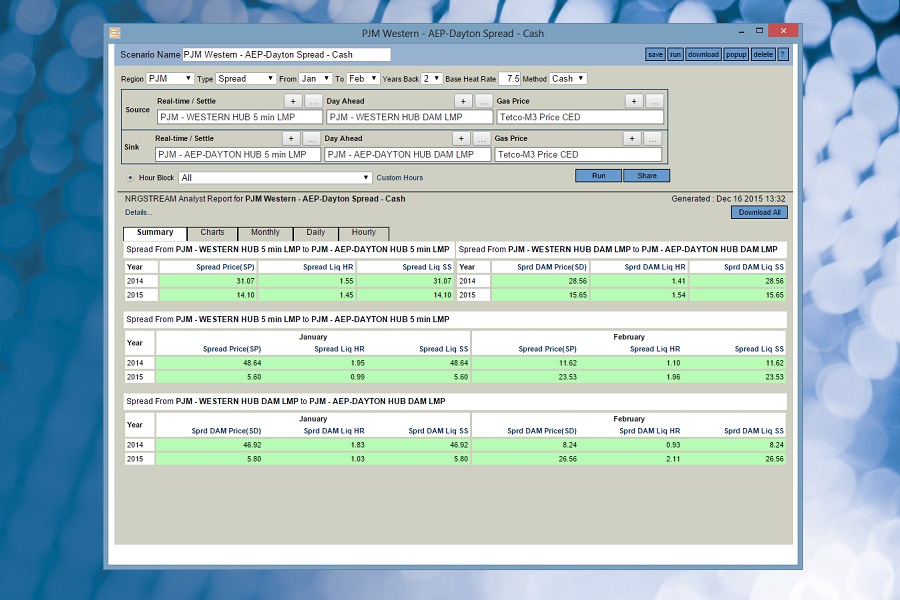Click Sink Gas Price field Tetco-M3 Price CED
Viewport: 900px width, 600px height.
click(579, 154)
